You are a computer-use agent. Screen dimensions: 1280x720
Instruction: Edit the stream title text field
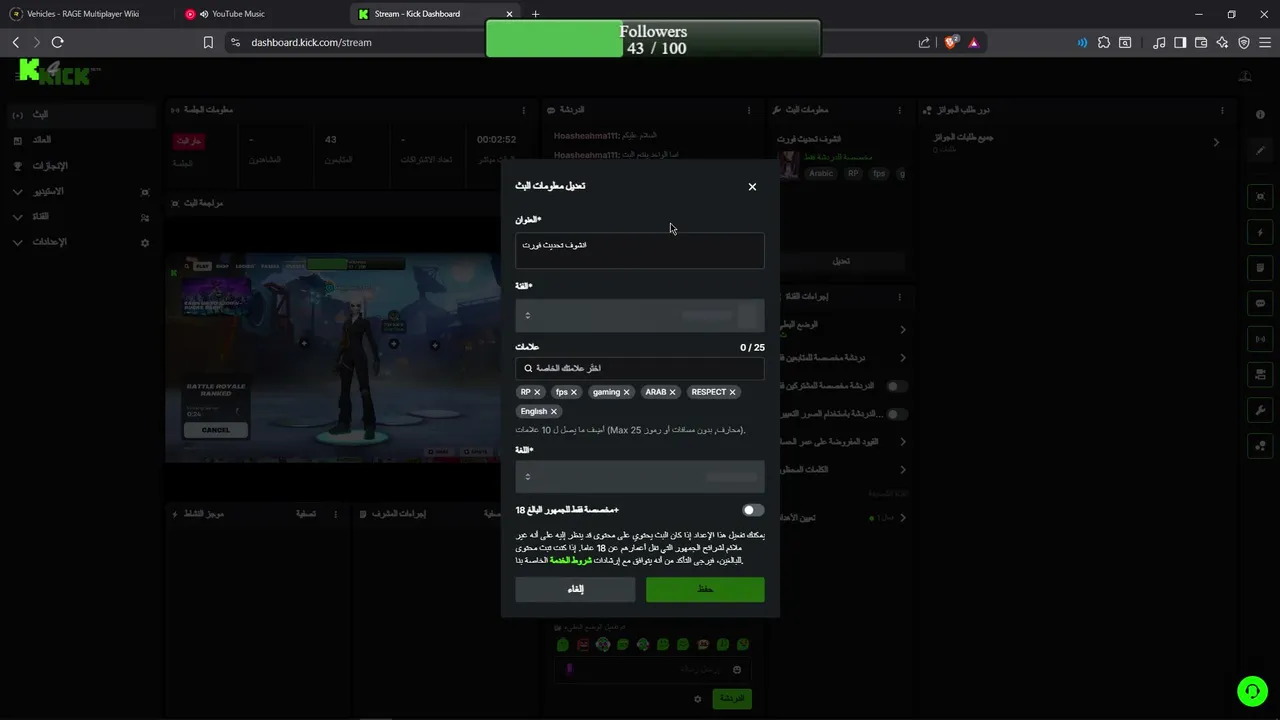click(x=640, y=250)
